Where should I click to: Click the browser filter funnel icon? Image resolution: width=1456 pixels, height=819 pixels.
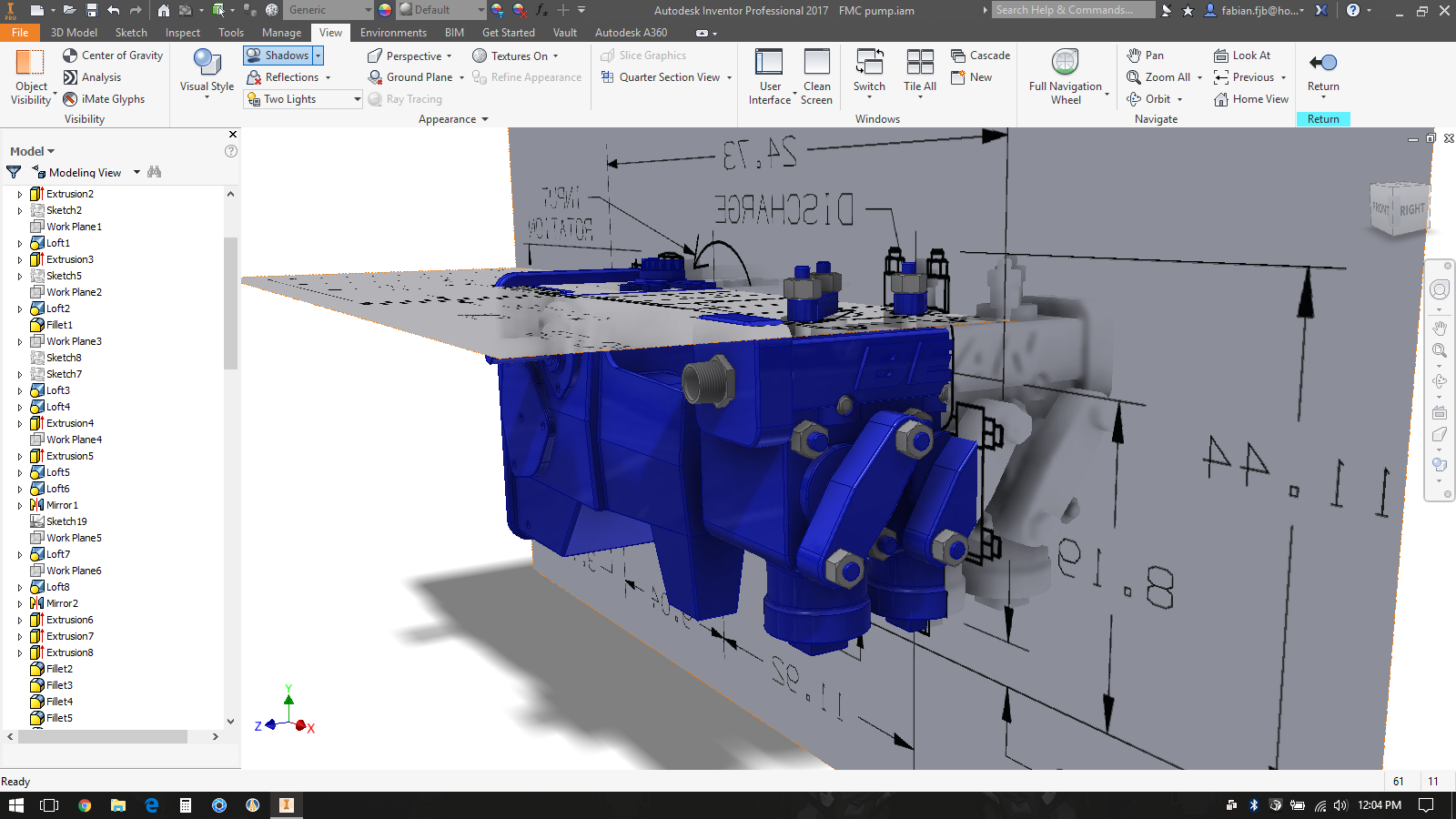(14, 172)
